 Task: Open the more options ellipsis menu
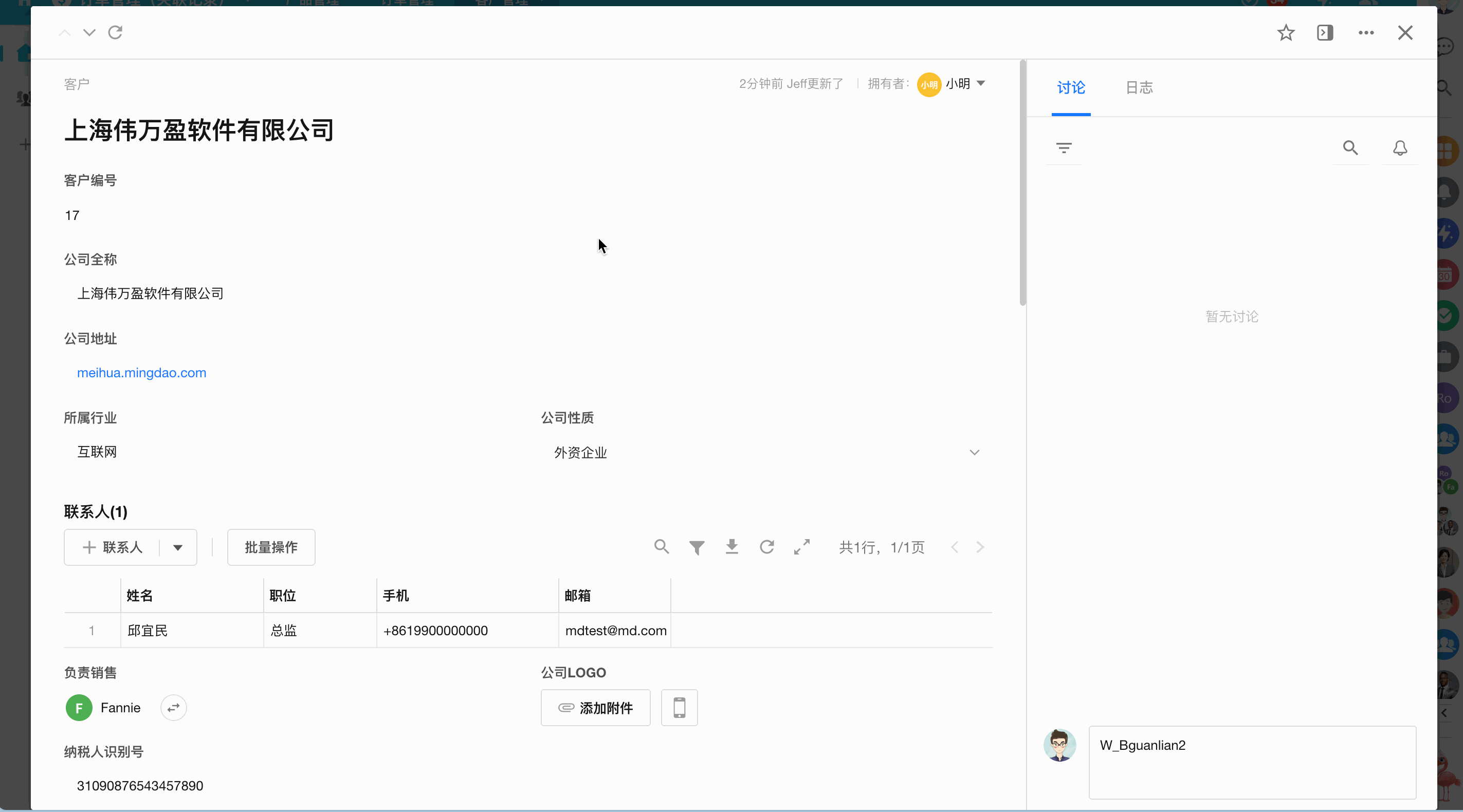click(1366, 33)
